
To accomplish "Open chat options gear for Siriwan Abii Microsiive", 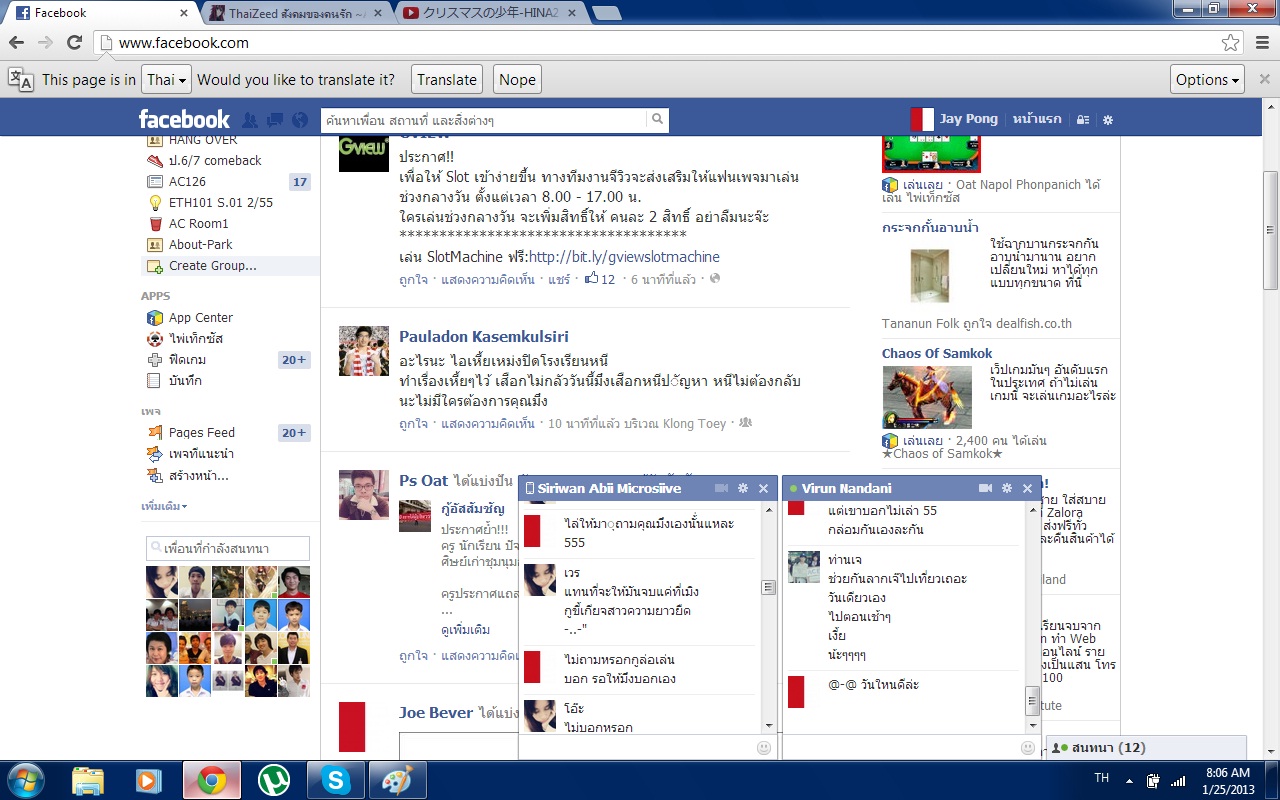I will (742, 488).
